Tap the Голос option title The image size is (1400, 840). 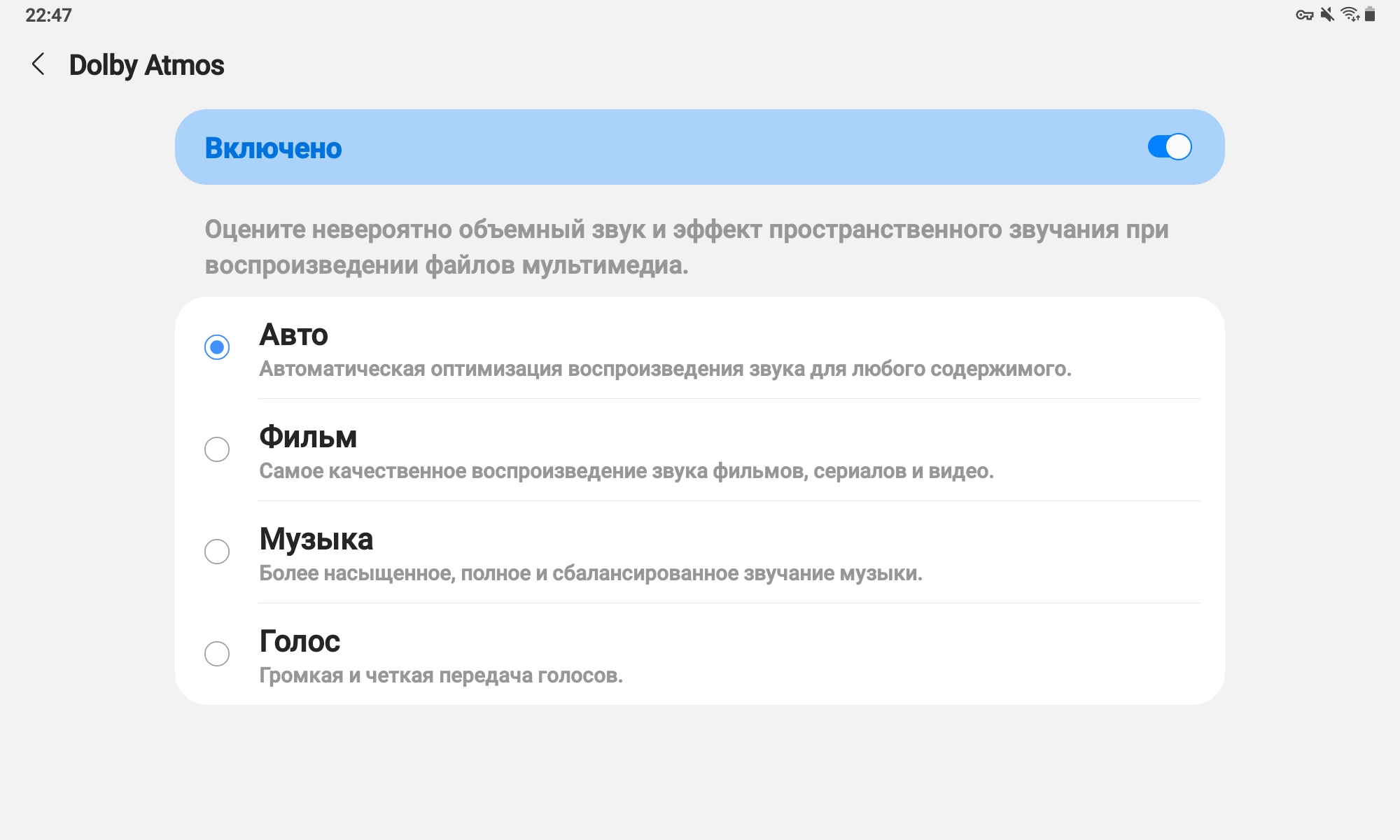click(300, 641)
